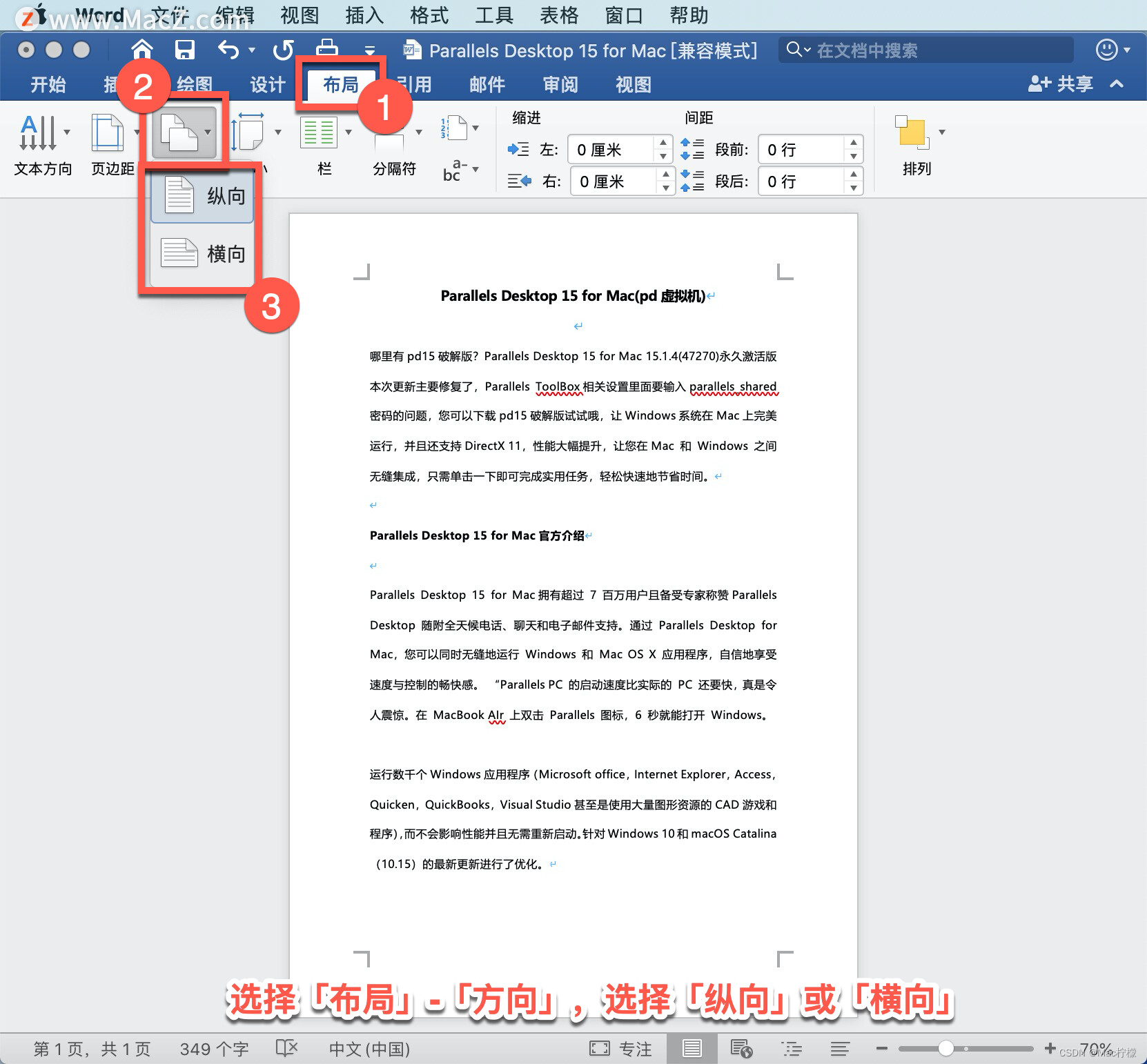Open the 窗口 menu in menu bar

tap(624, 15)
